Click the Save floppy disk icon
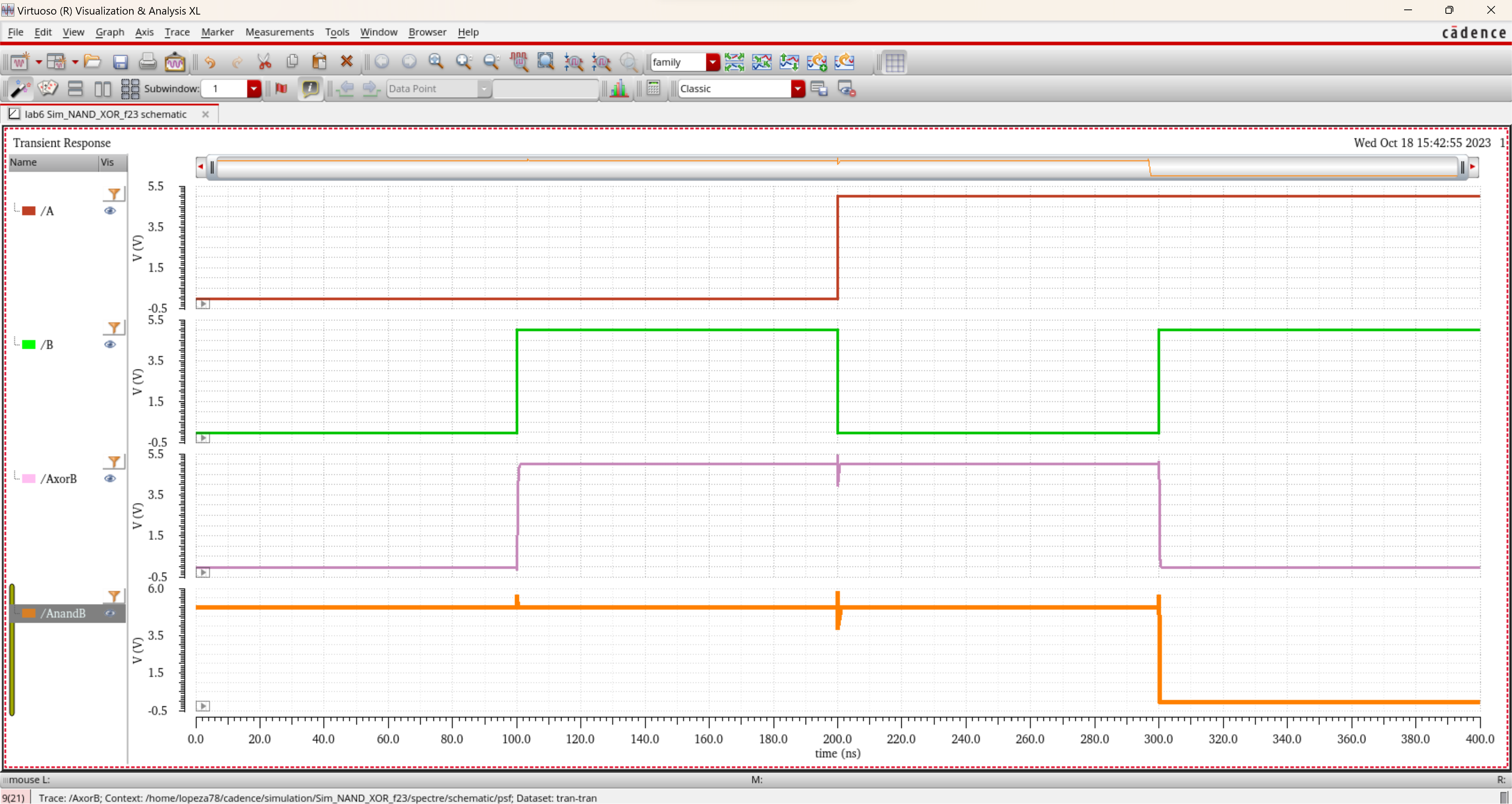This screenshot has height=804, width=1512. (x=120, y=61)
